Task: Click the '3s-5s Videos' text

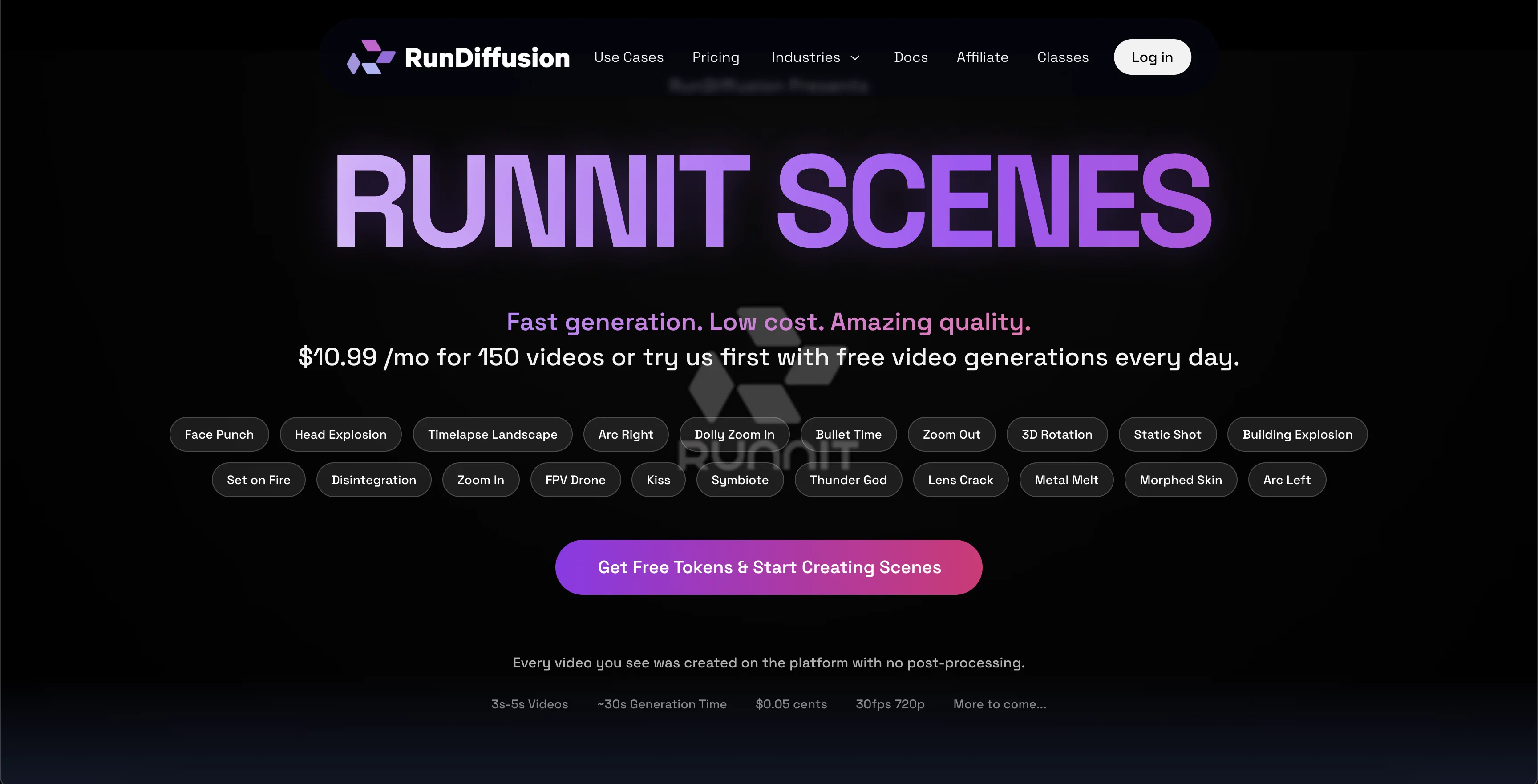Action: [530, 704]
